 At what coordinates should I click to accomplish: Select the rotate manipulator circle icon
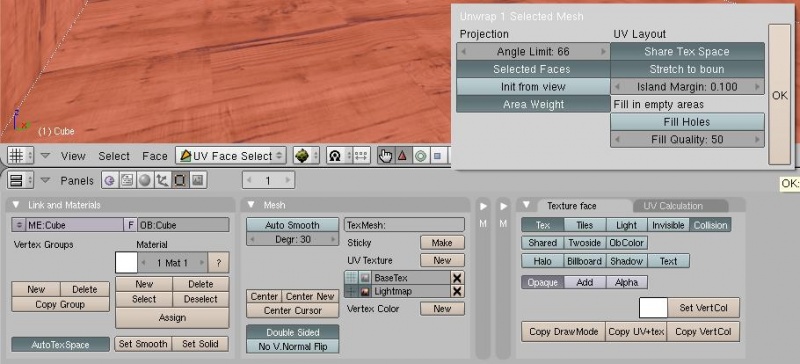point(420,156)
